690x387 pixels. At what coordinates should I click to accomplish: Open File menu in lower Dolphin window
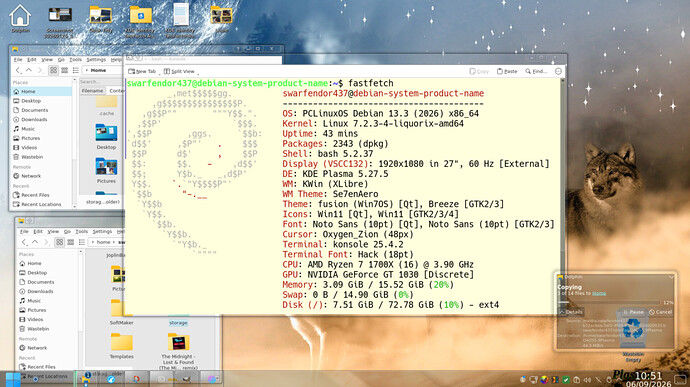[x=24, y=232]
